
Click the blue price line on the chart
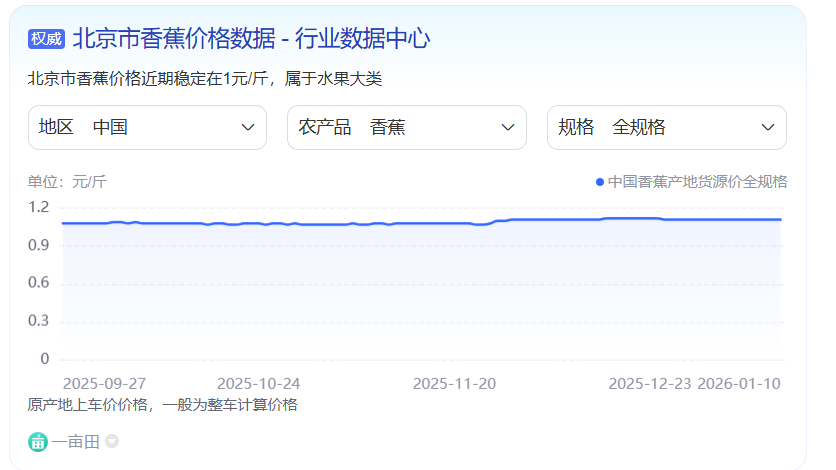(x=421, y=223)
